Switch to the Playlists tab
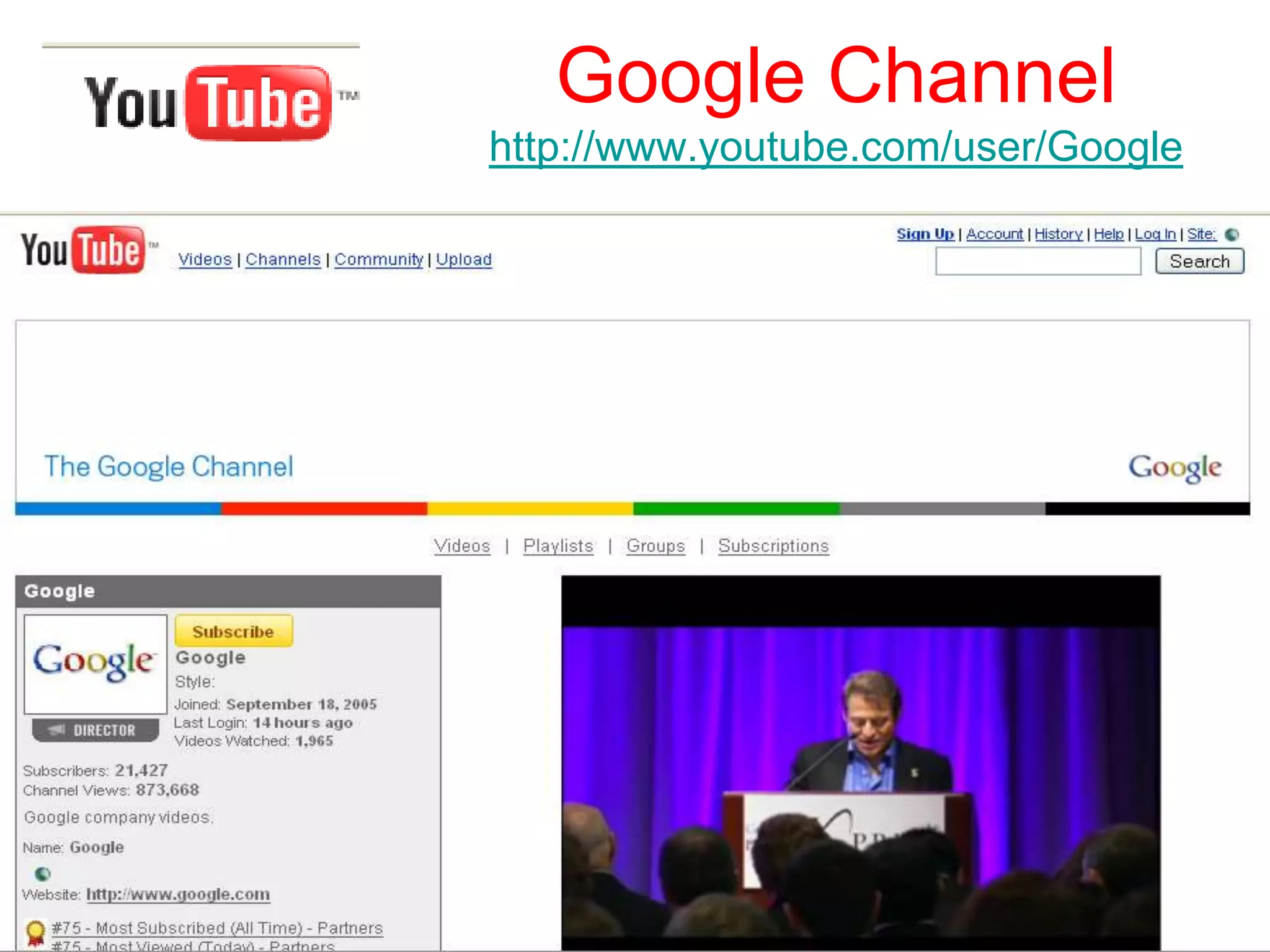Screen dimensions: 1270x952 tap(558, 546)
